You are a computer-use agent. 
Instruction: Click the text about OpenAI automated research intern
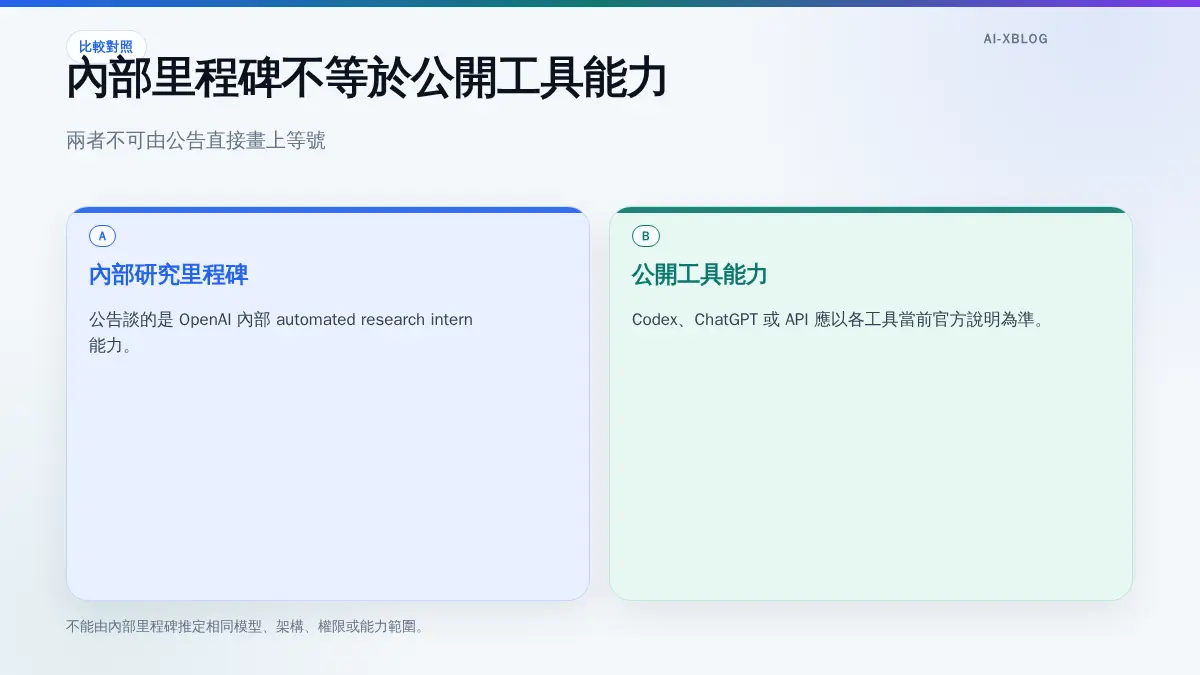point(281,333)
